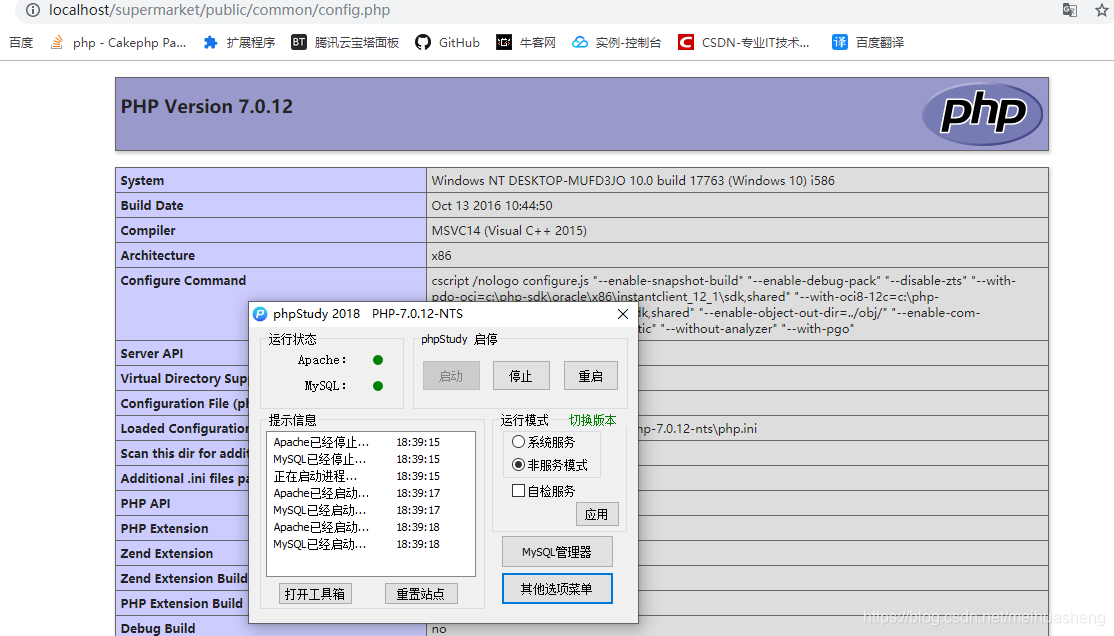Image resolution: width=1114 pixels, height=636 pixels.
Task: Click the 停止 button to stop services
Action: 521,376
